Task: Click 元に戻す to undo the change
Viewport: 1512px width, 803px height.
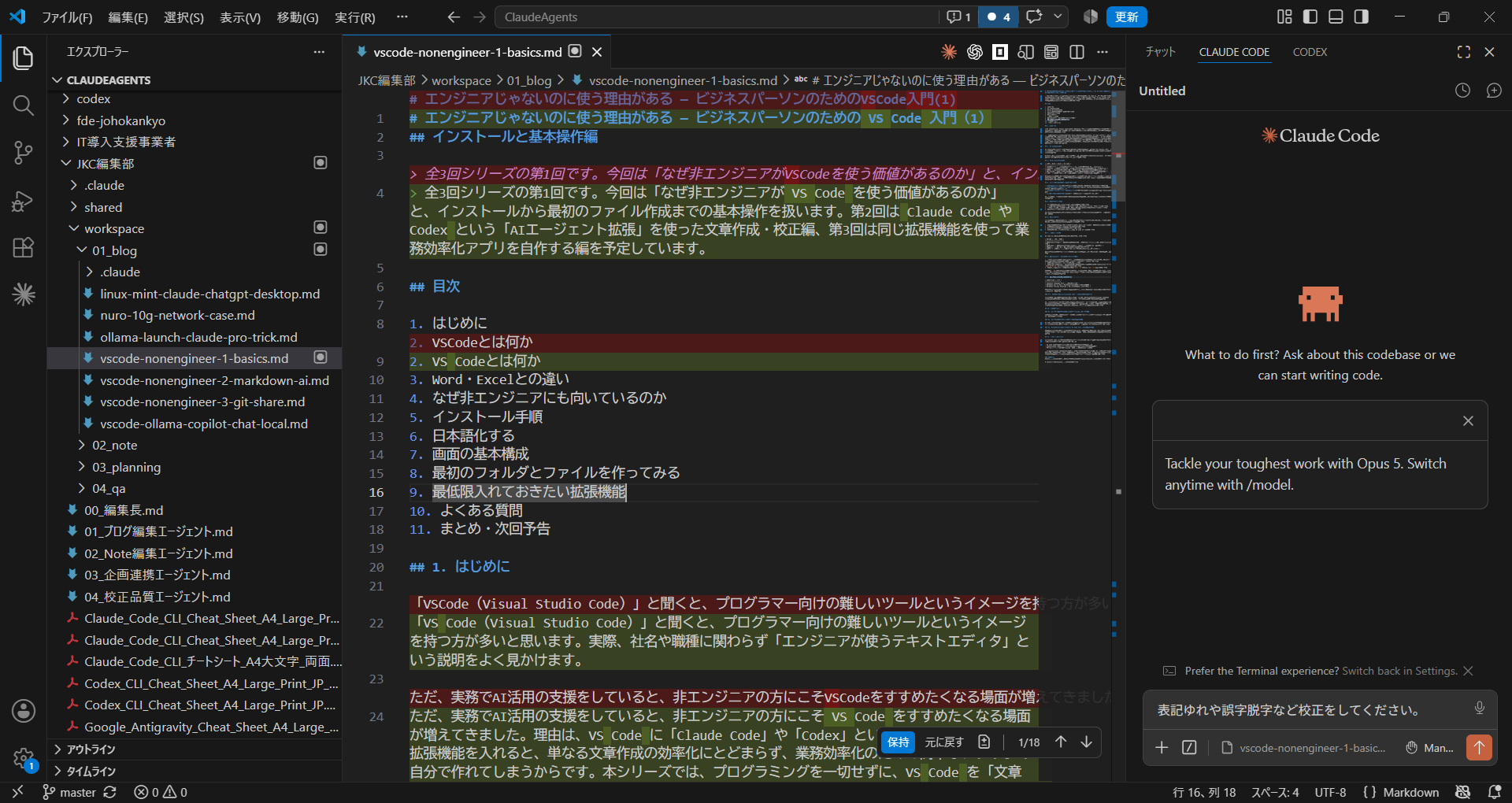Action: coord(944,742)
